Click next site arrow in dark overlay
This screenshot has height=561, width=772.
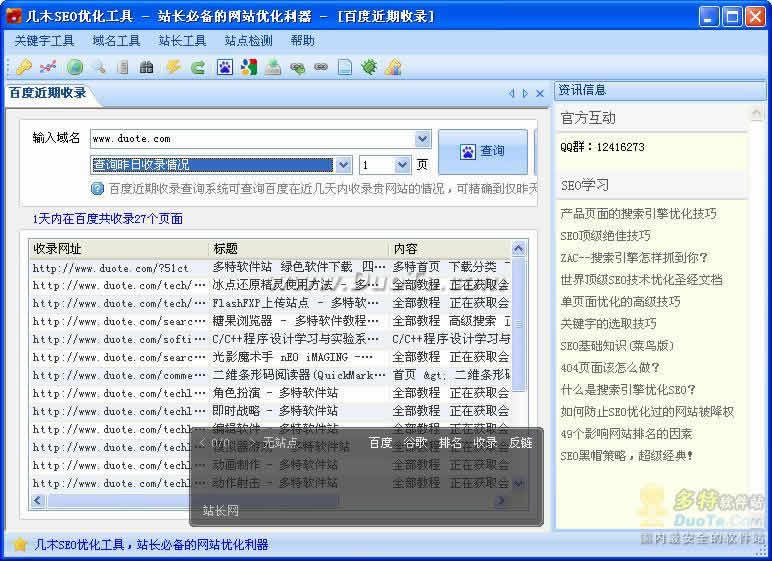pyautogui.click(x=253, y=443)
